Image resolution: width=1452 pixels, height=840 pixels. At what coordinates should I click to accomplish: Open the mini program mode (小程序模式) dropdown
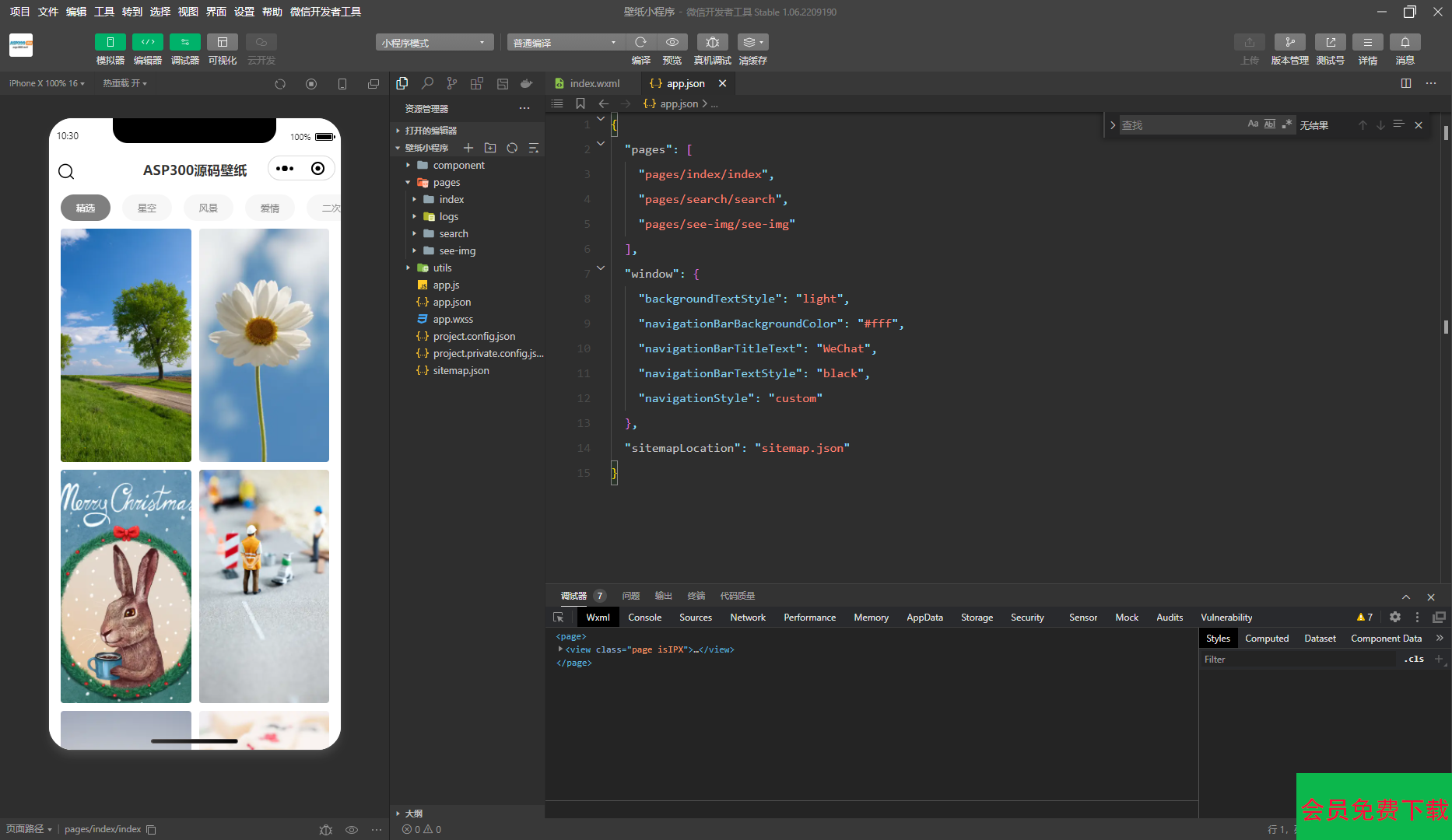pos(434,43)
